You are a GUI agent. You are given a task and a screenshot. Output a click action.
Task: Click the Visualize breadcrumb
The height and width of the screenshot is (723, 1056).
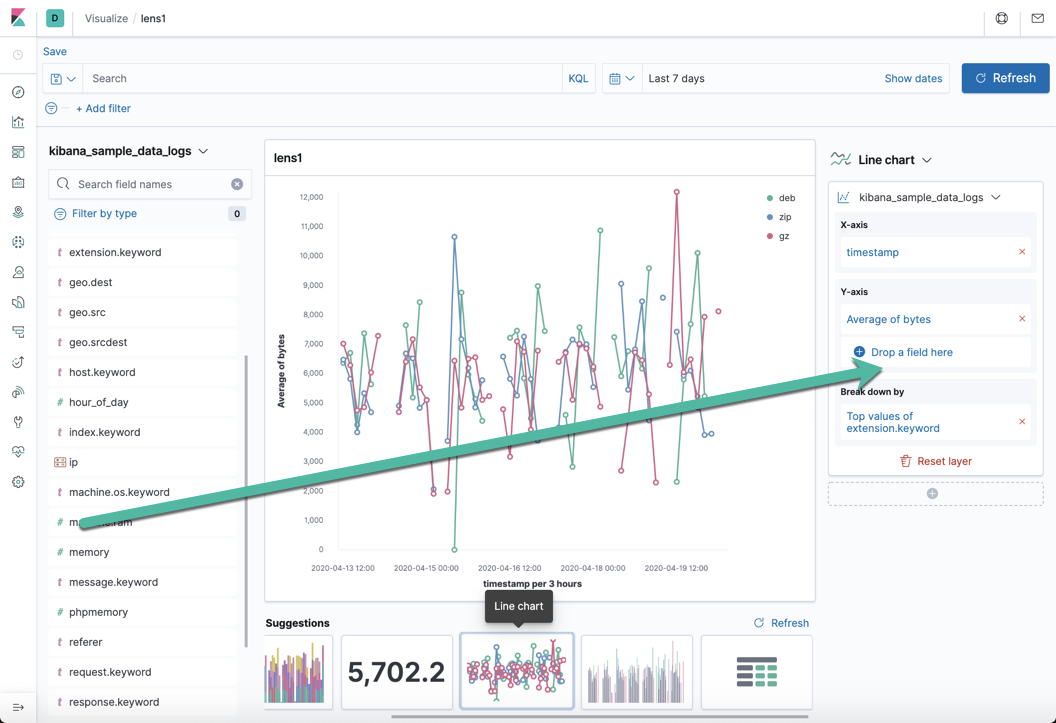pos(106,18)
